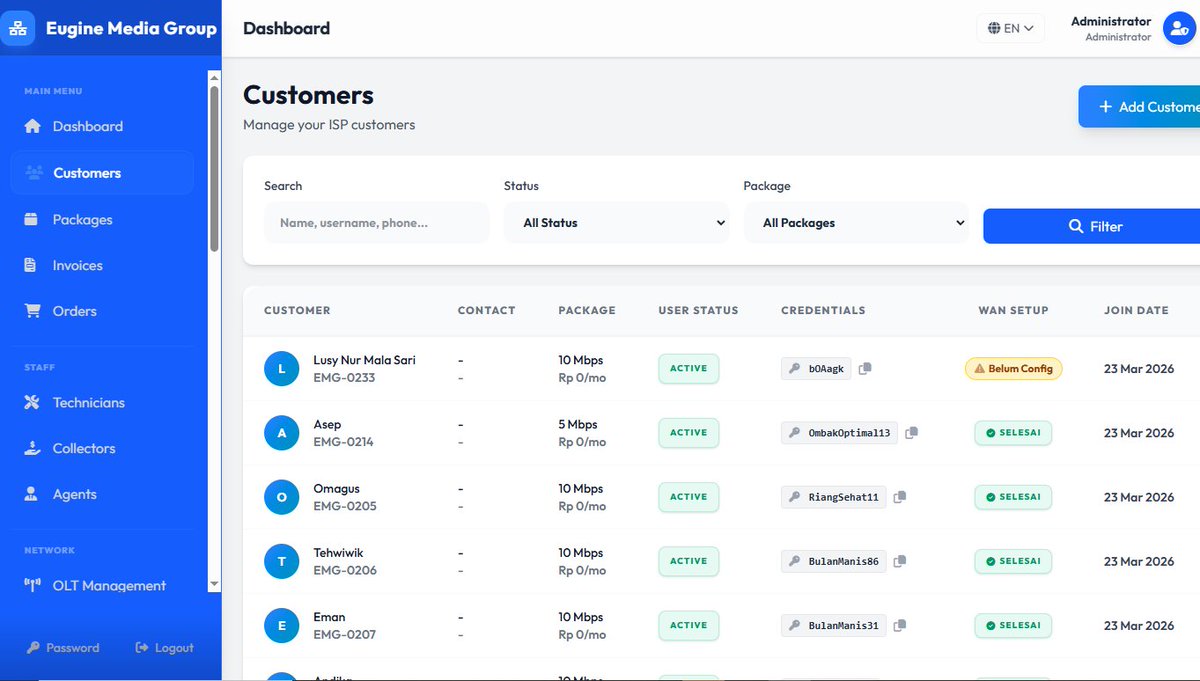1200x681 pixels.
Task: Open Orders in sidebar menu
Action: [x=102, y=311]
